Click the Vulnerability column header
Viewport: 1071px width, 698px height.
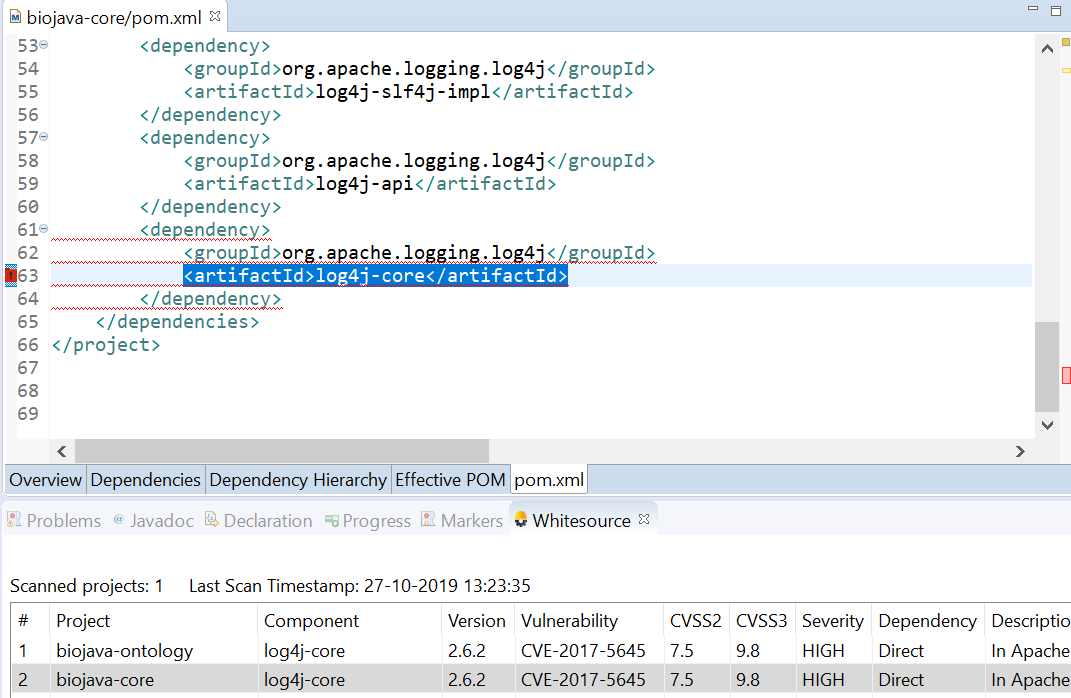click(569, 621)
